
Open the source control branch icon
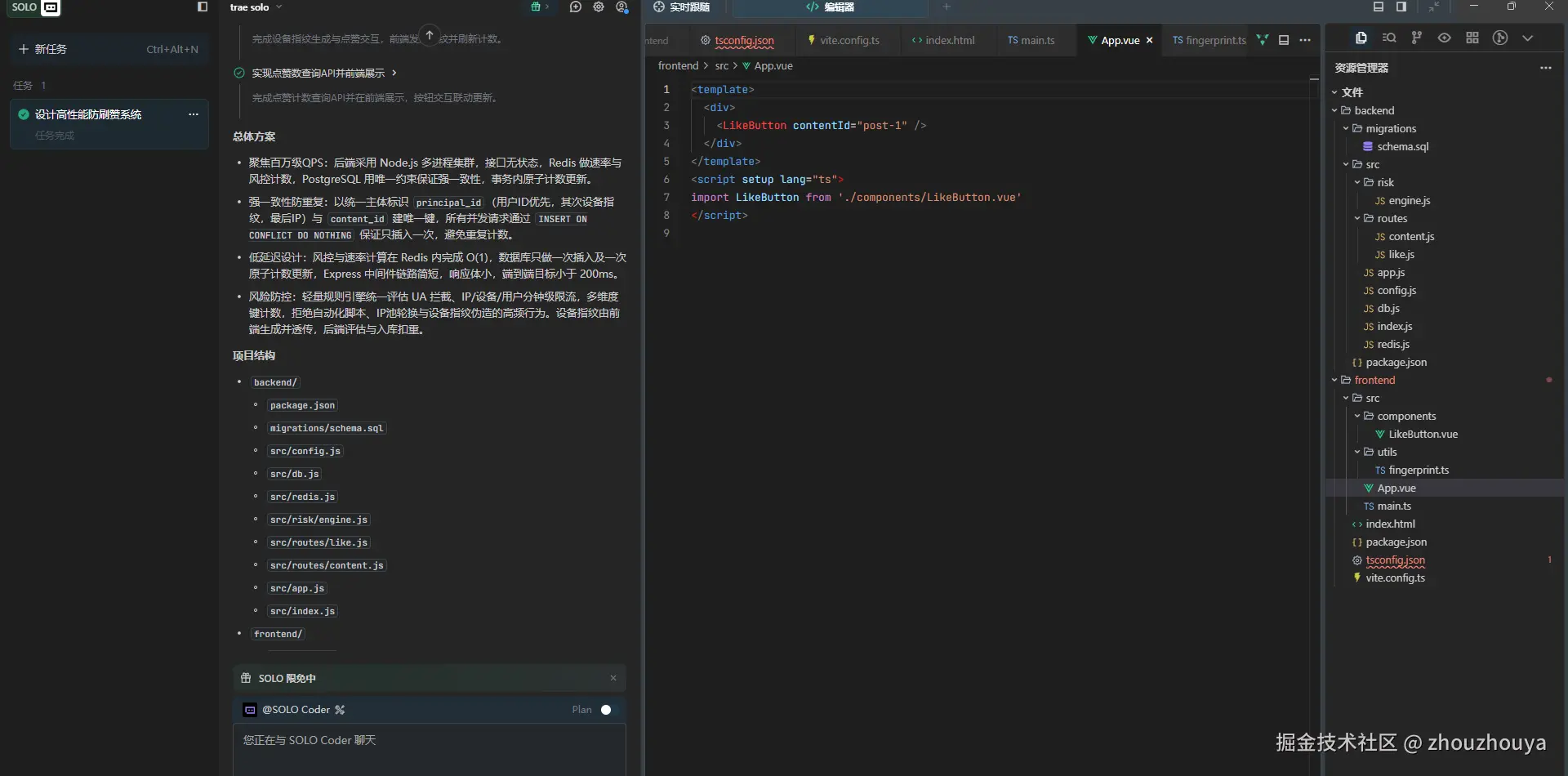(1417, 38)
